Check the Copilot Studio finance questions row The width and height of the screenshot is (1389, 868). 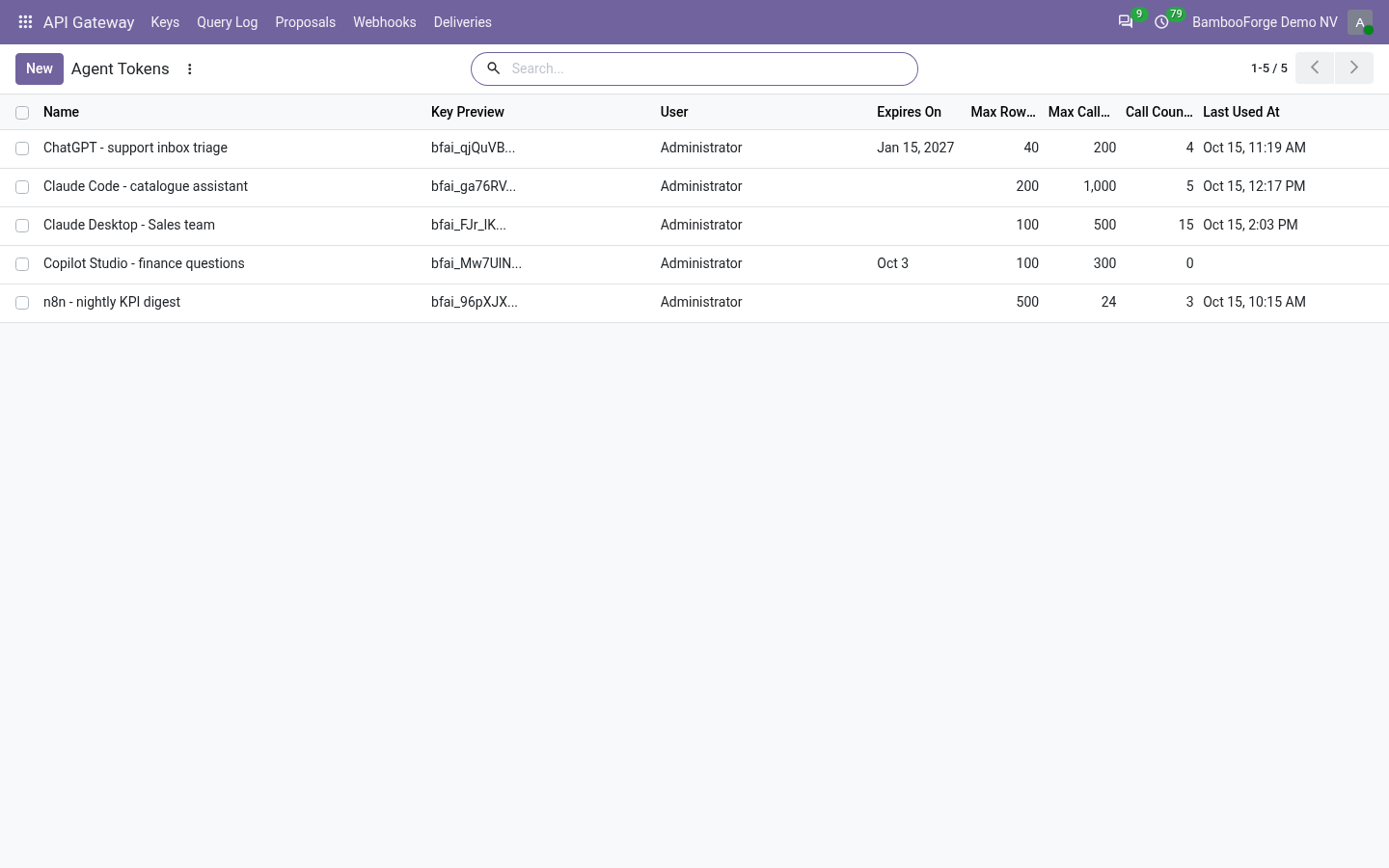(22, 264)
